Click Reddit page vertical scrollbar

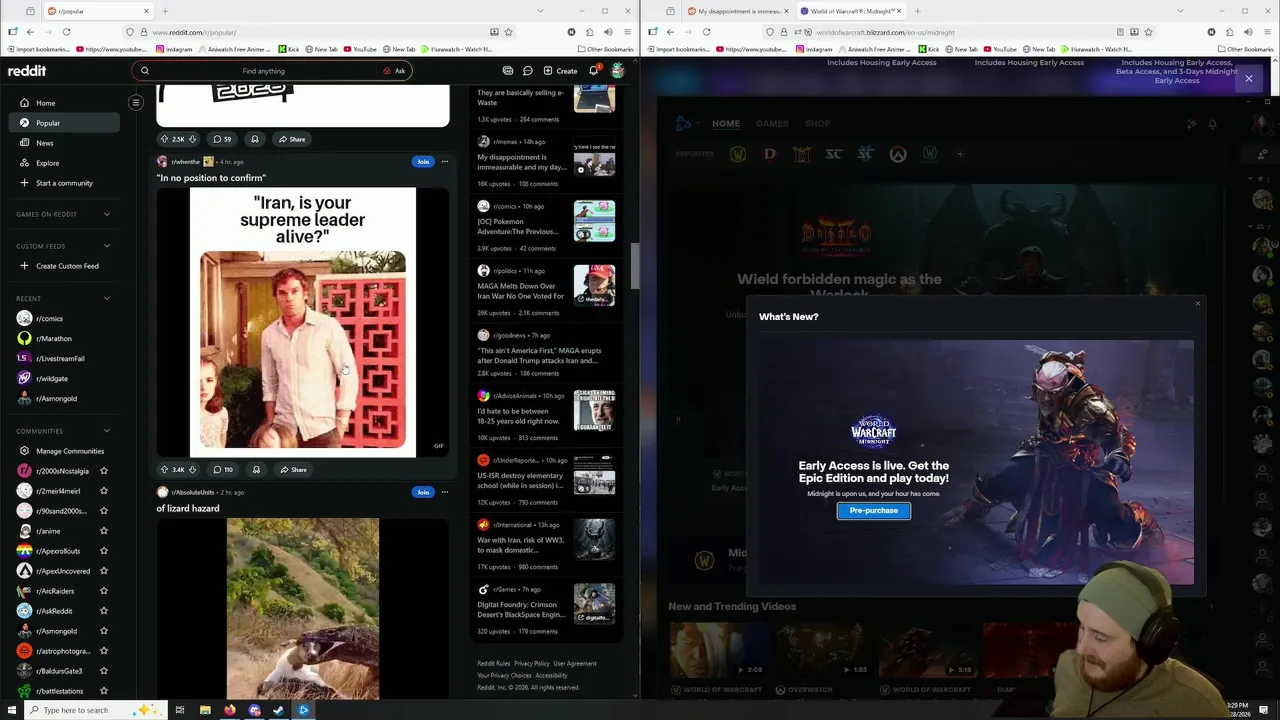[633, 265]
